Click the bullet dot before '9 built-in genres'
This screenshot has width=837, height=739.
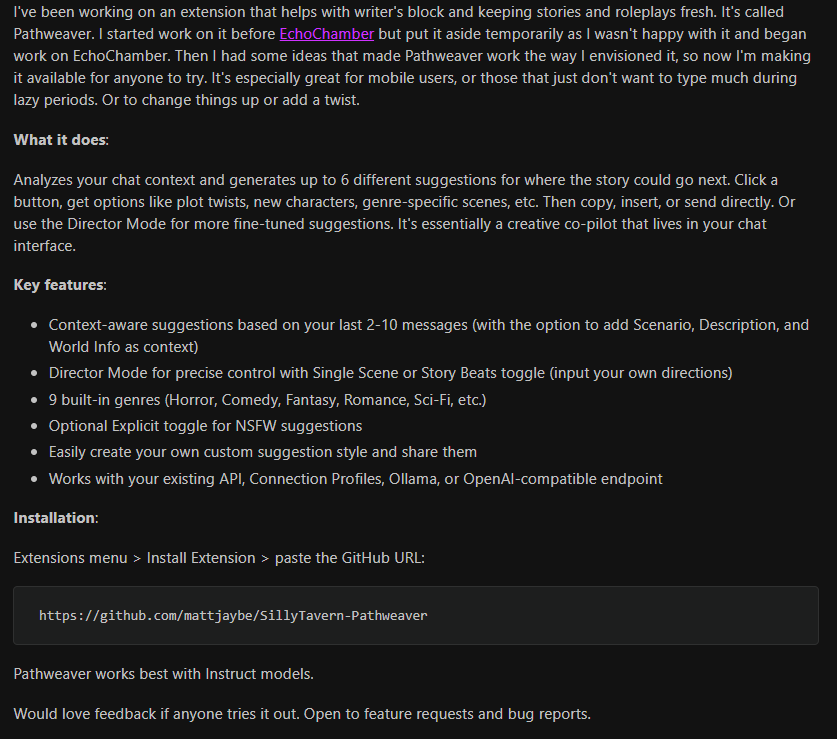pyautogui.click(x=35, y=400)
